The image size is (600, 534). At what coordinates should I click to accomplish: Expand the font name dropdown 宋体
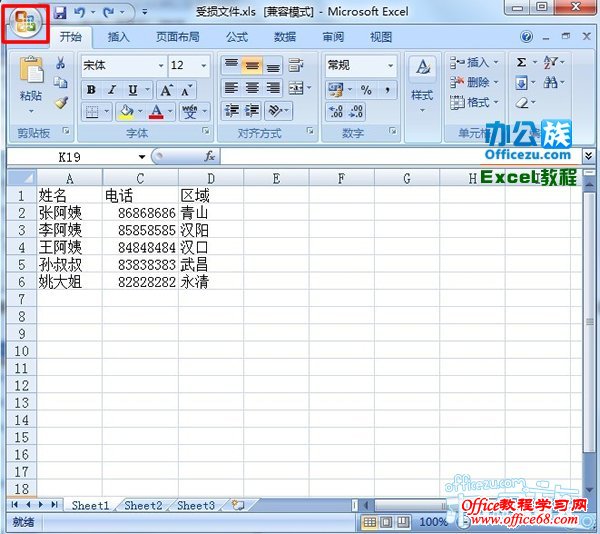pyautogui.click(x=161, y=65)
